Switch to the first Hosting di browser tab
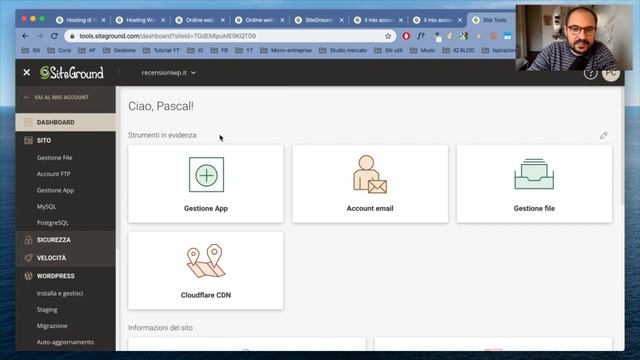The height and width of the screenshot is (360, 640). click(81, 20)
